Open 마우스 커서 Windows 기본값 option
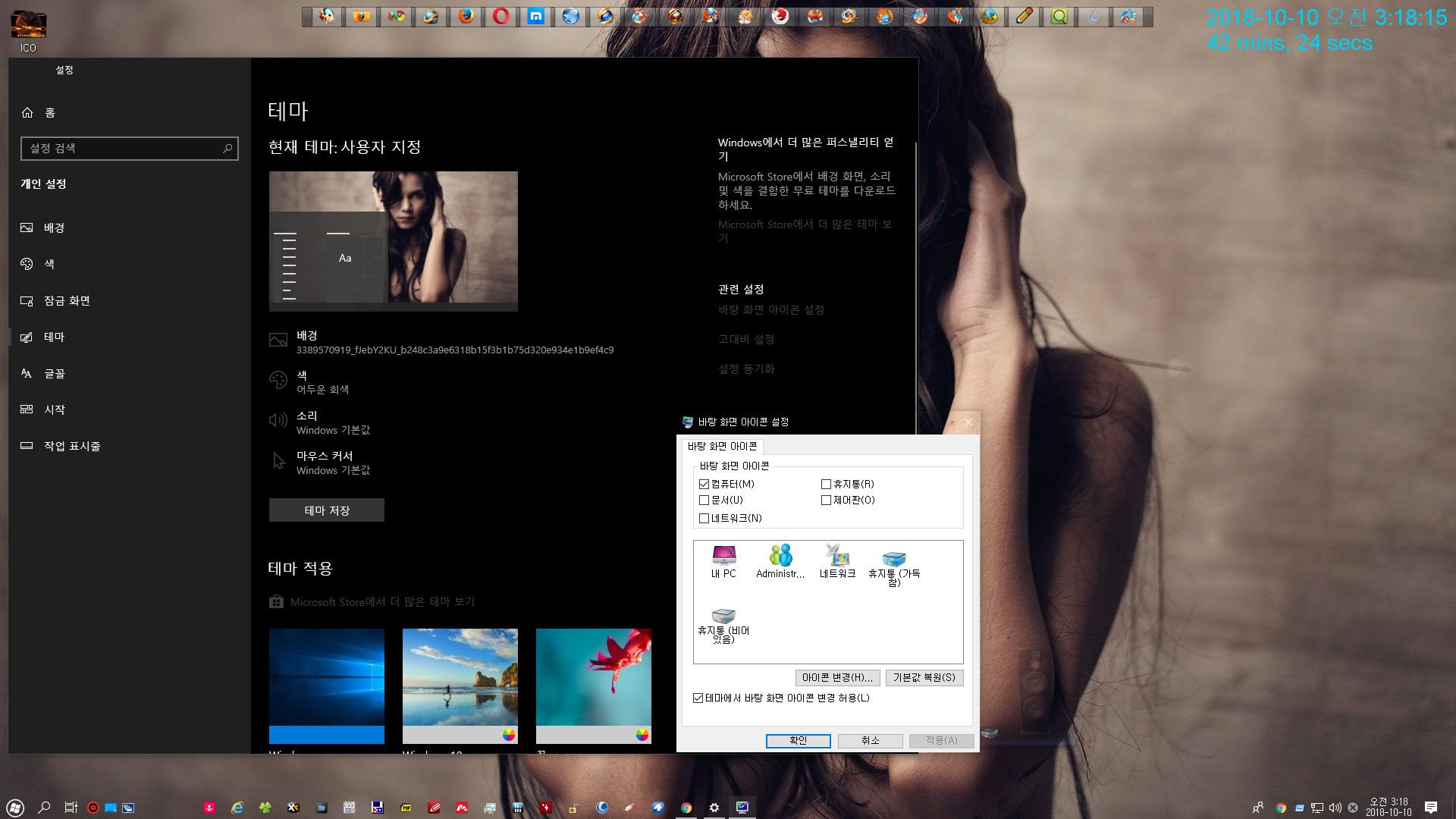This screenshot has width=1456, height=819. click(x=320, y=463)
